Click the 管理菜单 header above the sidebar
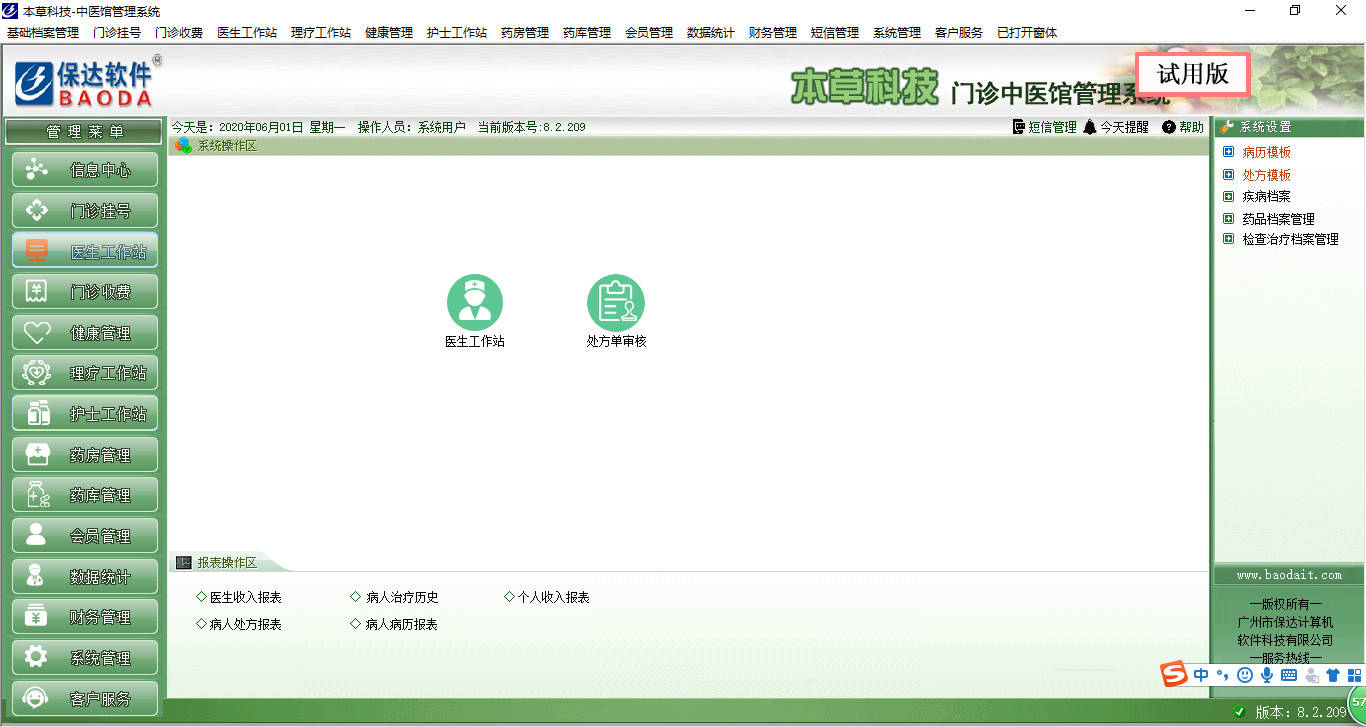This screenshot has height=727, width=1366. point(84,132)
